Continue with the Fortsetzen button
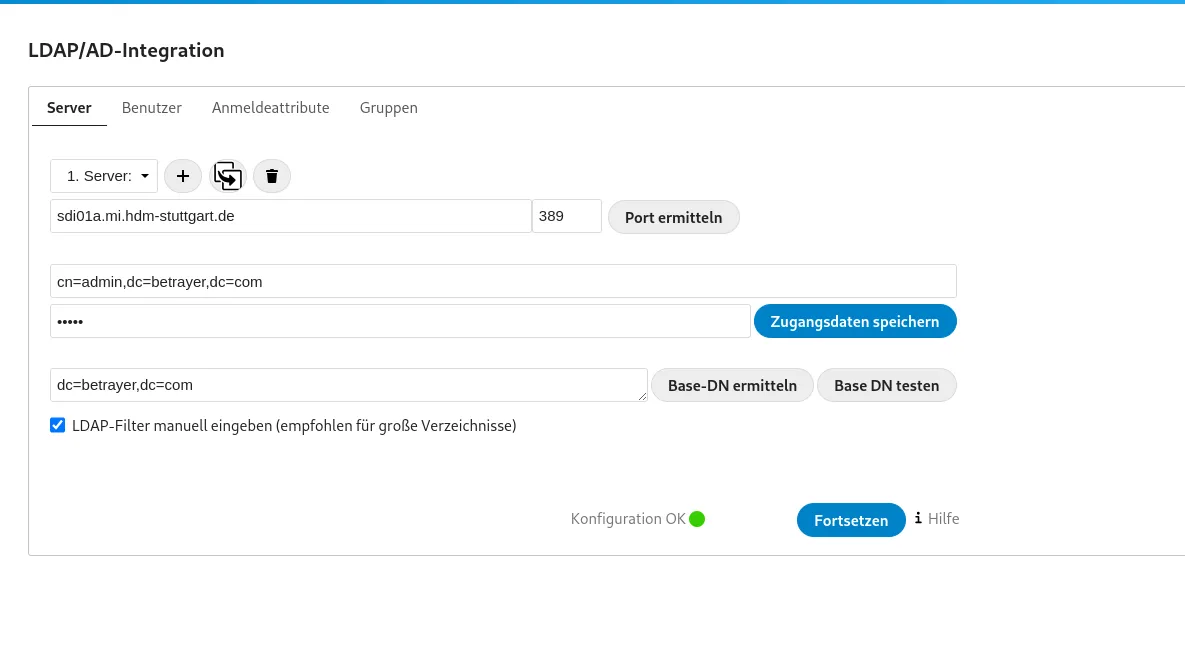Viewport: 1185px width, 660px height. tap(851, 519)
